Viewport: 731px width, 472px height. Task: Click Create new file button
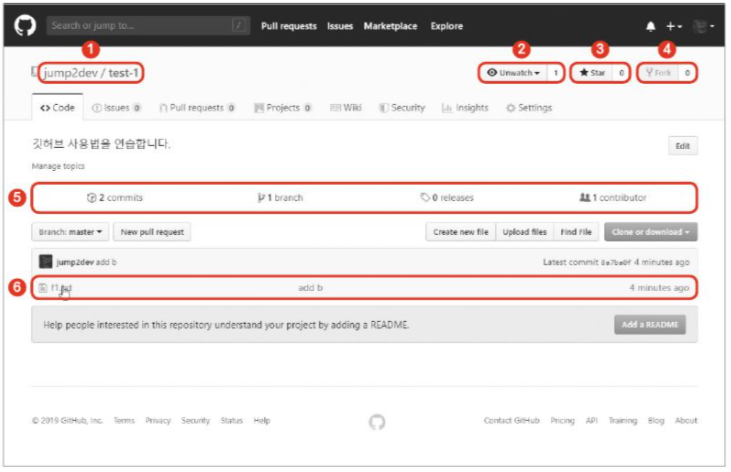(461, 232)
